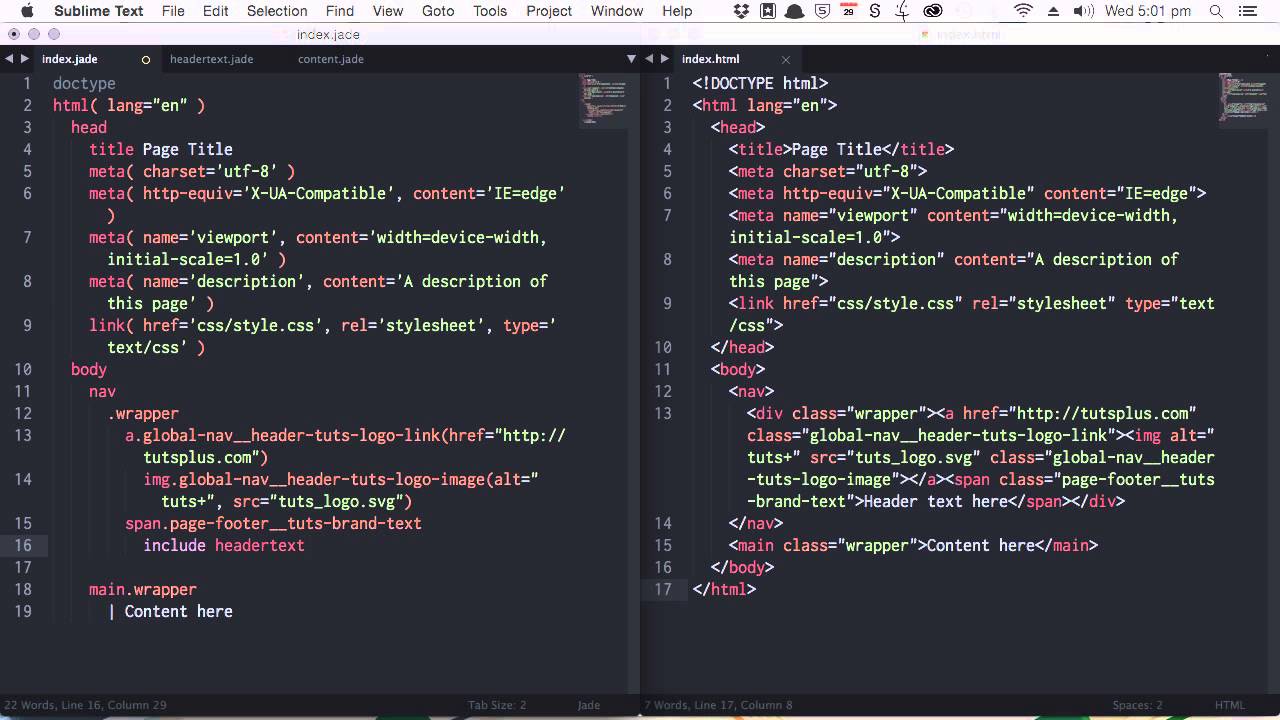Close the index.html tab
The width and height of the screenshot is (1280, 720).
[x=785, y=59]
